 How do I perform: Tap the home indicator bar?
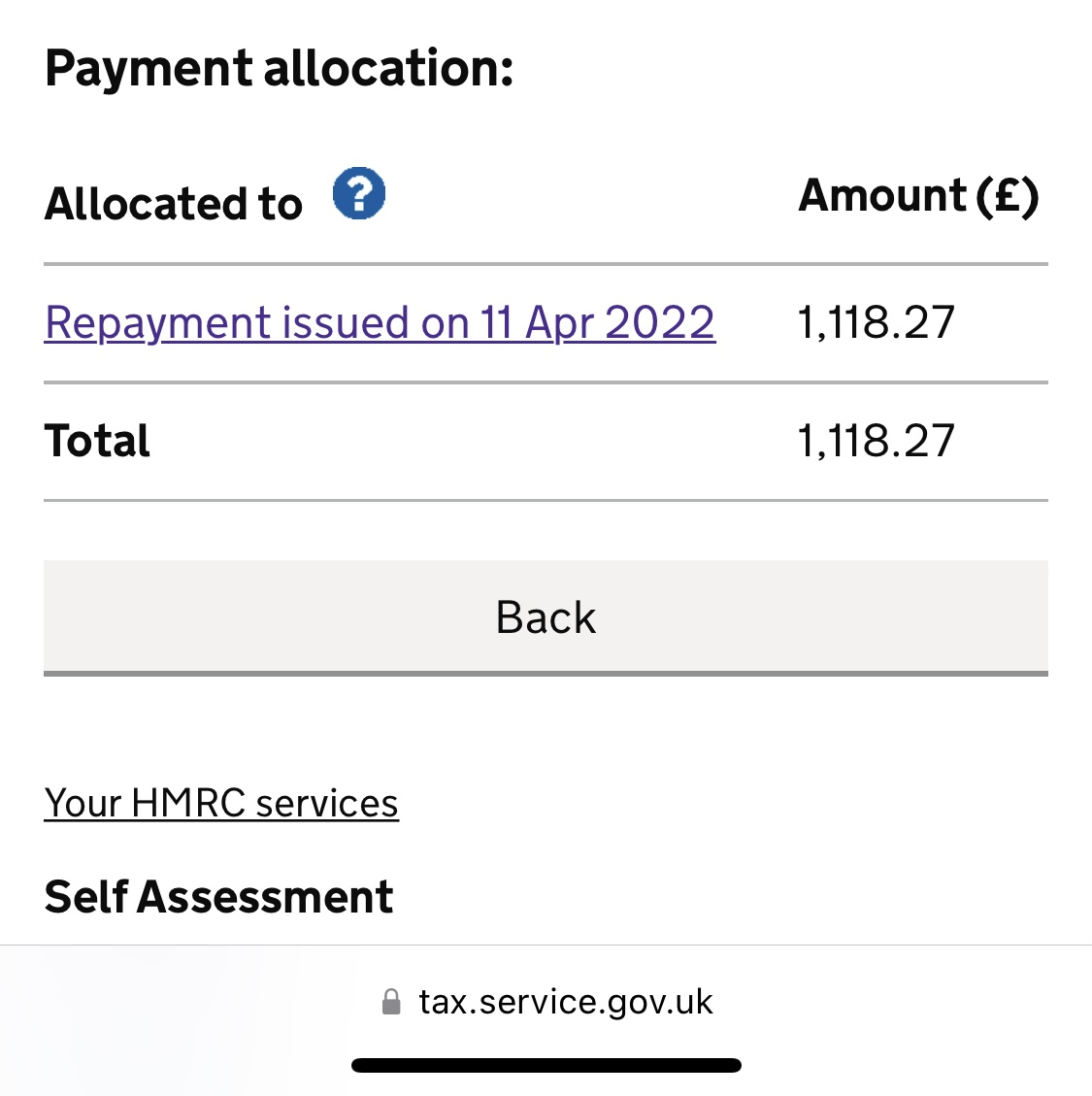(x=546, y=1065)
